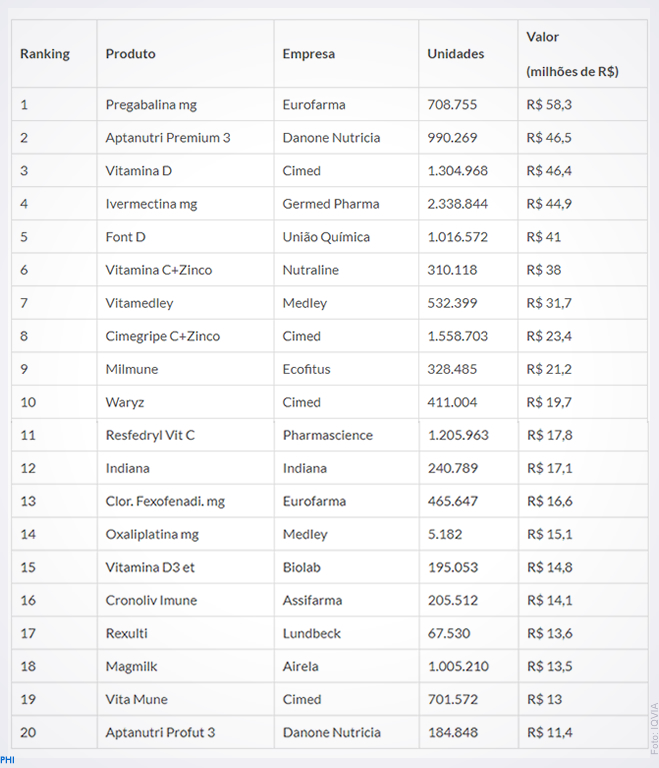Select the Font D product cell

click(125, 237)
